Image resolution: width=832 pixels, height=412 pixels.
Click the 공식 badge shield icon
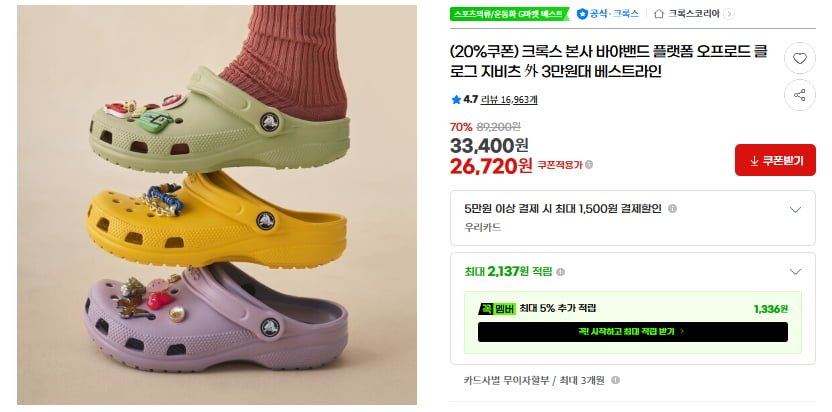(582, 14)
